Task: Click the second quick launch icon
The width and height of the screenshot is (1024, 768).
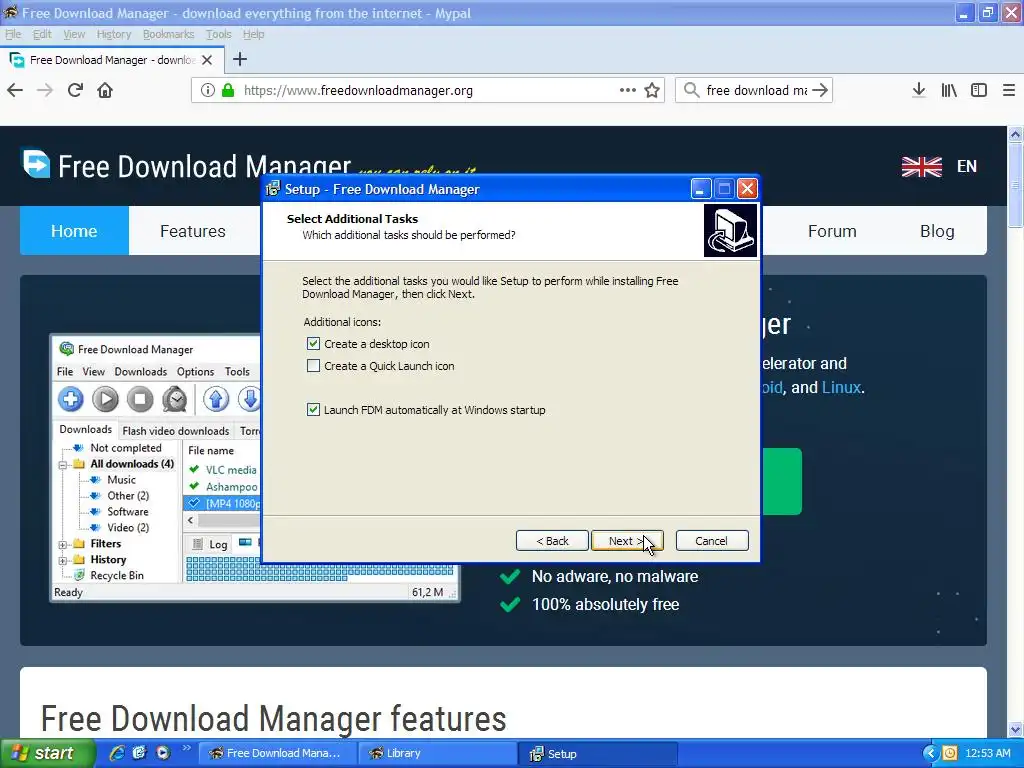Action: [139, 753]
